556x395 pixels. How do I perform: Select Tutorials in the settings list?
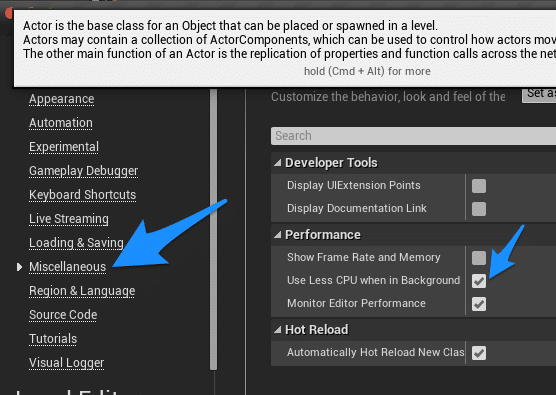click(x=53, y=339)
